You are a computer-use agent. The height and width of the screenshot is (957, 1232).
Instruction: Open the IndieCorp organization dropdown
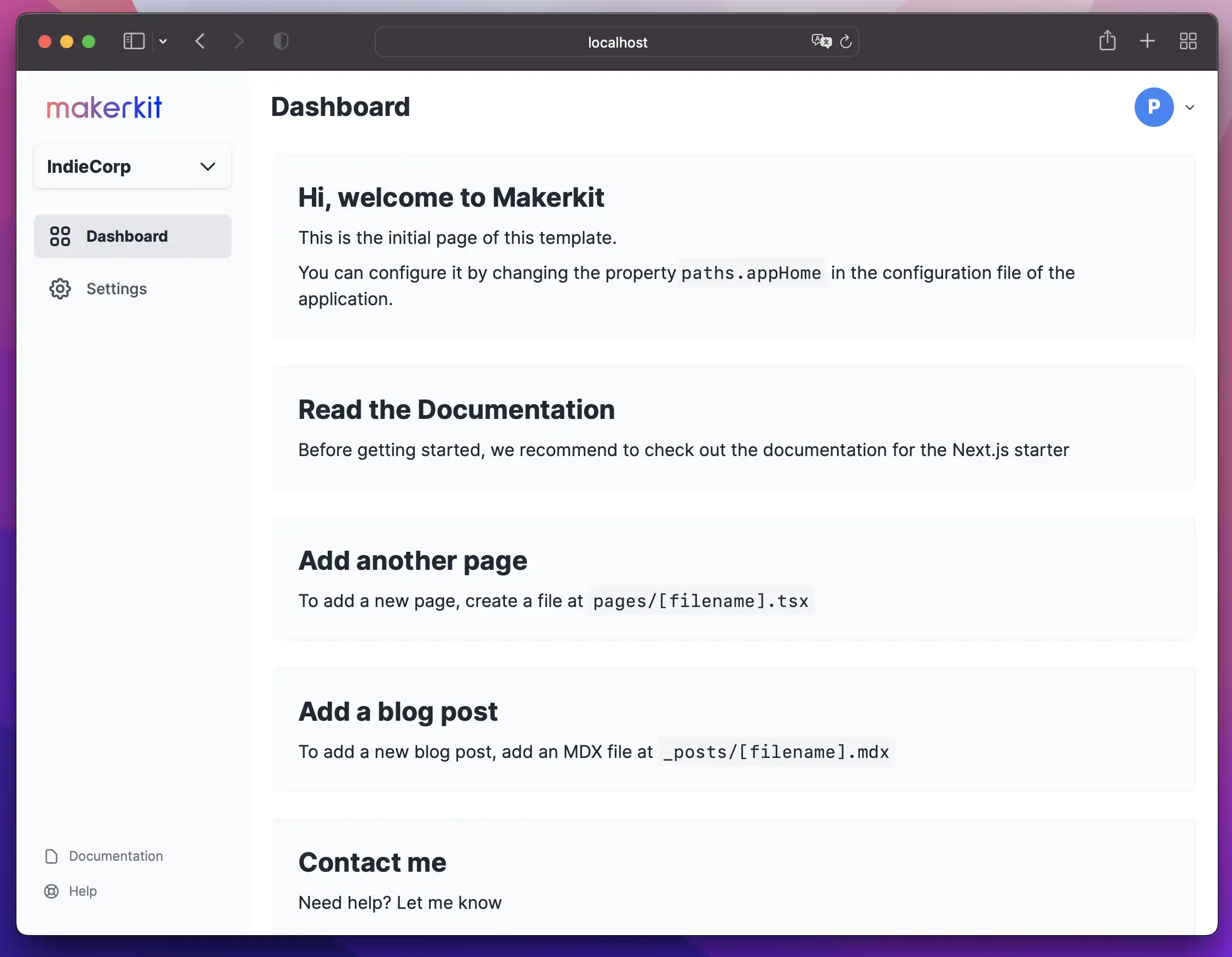pyautogui.click(x=132, y=166)
